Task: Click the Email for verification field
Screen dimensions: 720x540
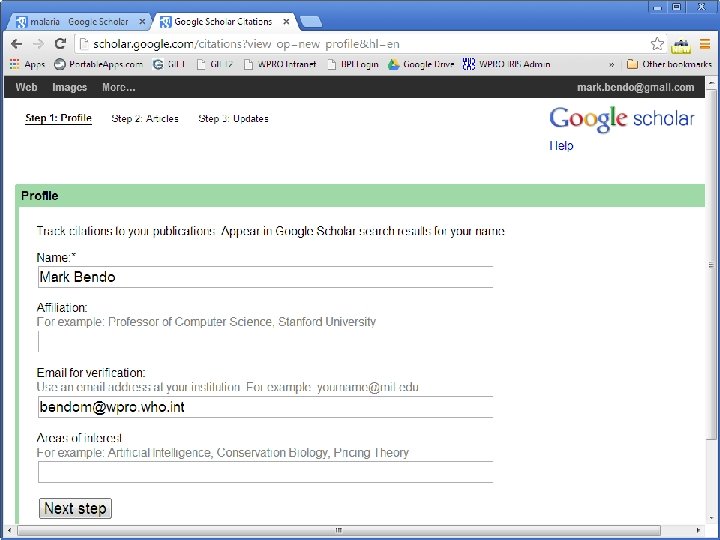Action: (265, 407)
